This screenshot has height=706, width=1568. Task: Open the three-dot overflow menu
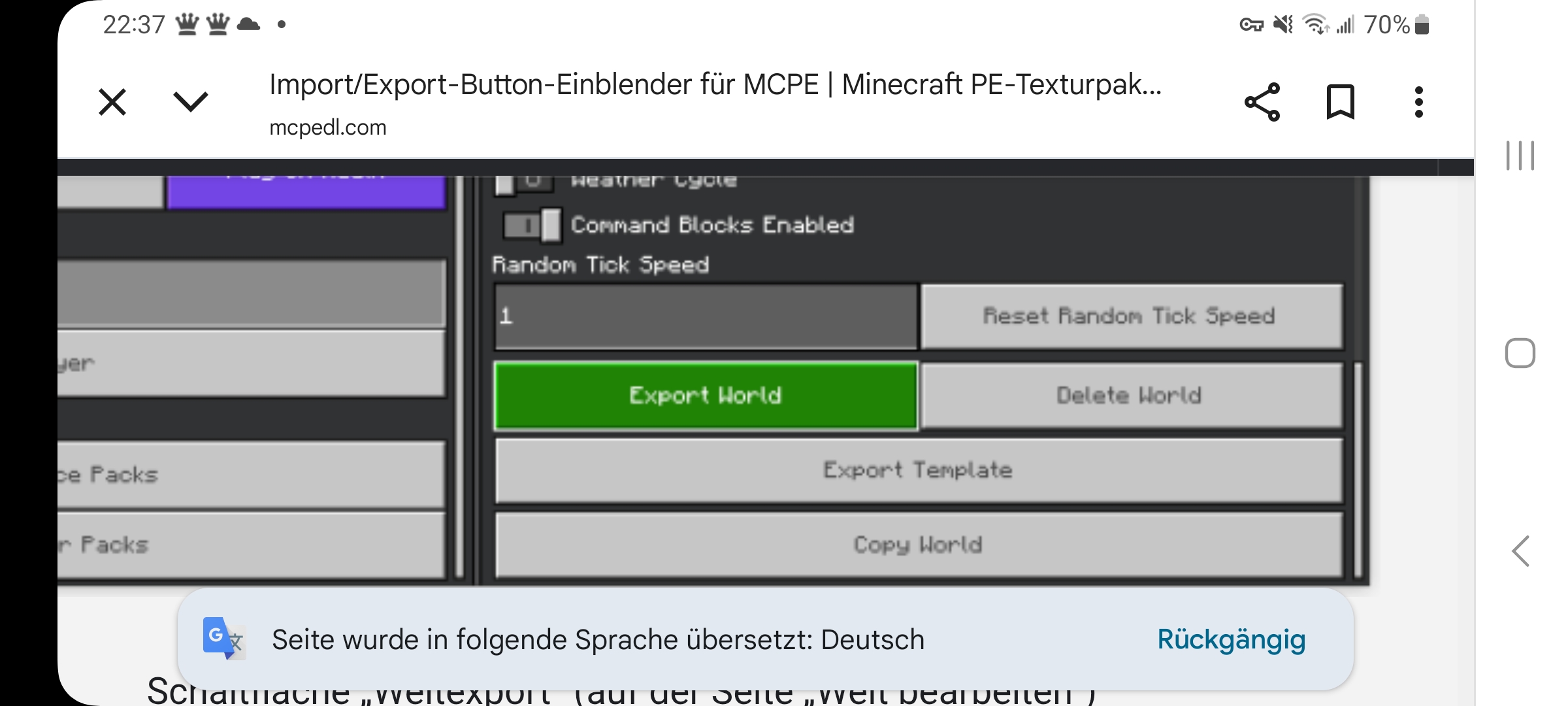(x=1418, y=102)
